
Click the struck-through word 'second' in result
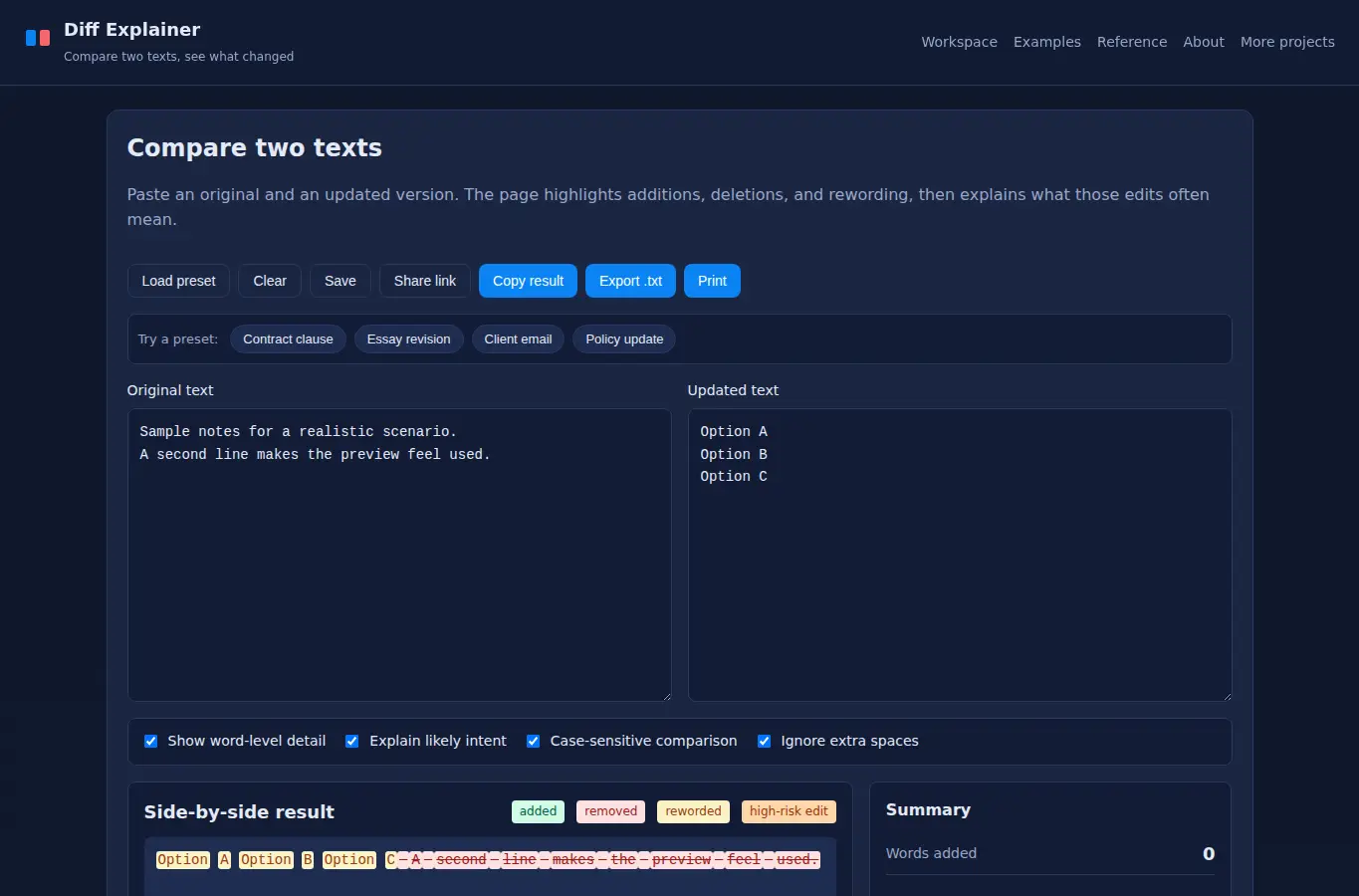pyautogui.click(x=461, y=859)
